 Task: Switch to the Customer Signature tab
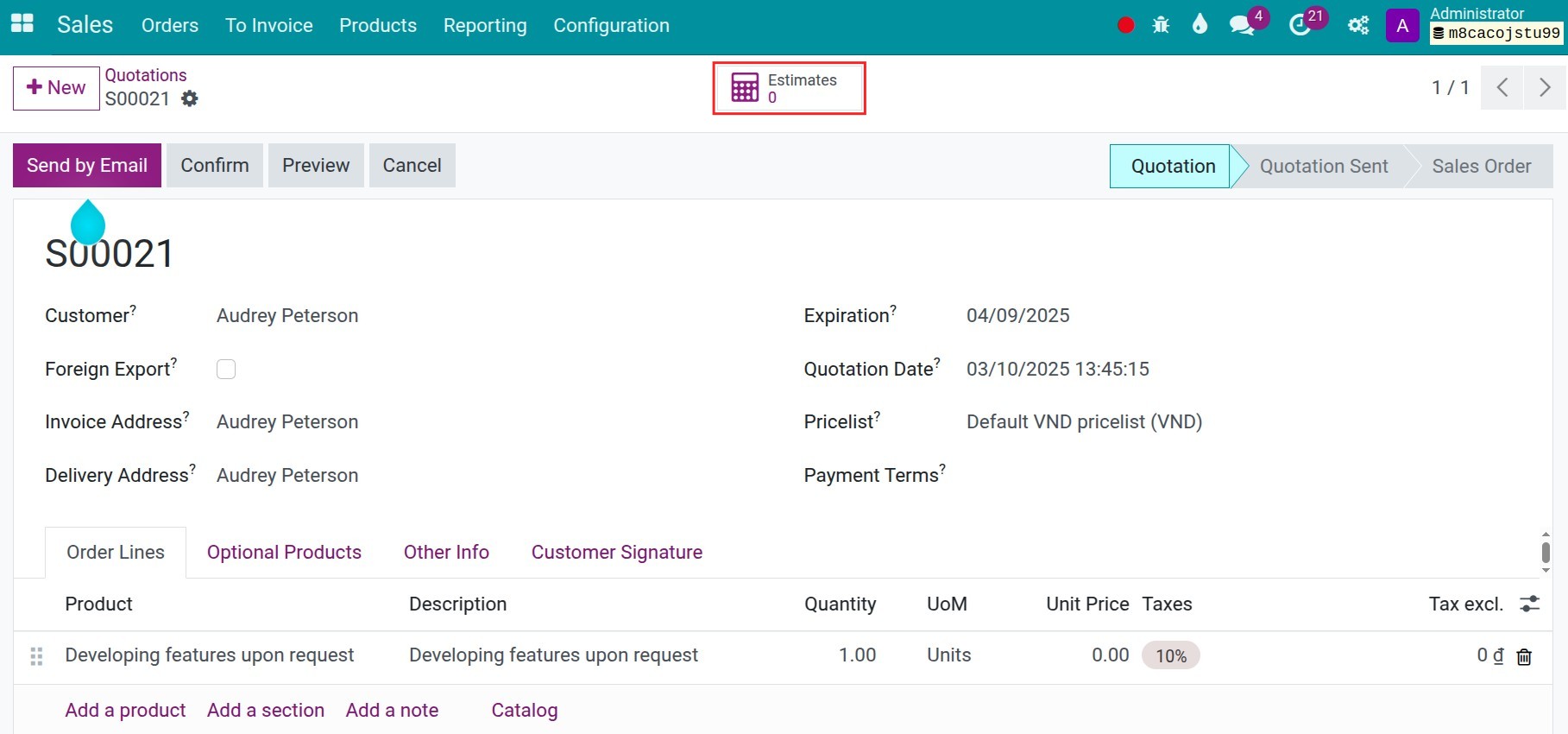point(617,553)
